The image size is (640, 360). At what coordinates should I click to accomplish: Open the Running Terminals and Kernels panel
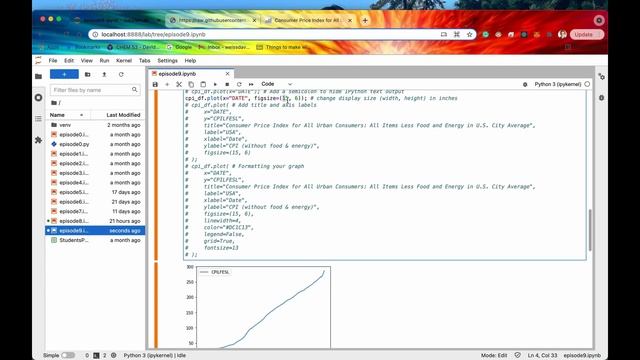click(38, 98)
